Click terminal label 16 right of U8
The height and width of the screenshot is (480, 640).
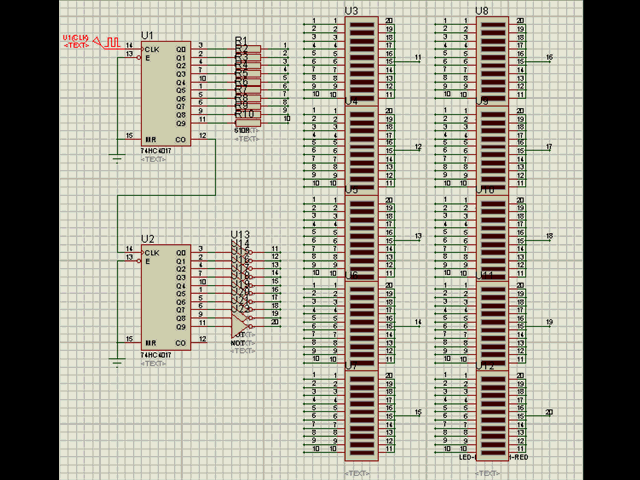click(549, 58)
